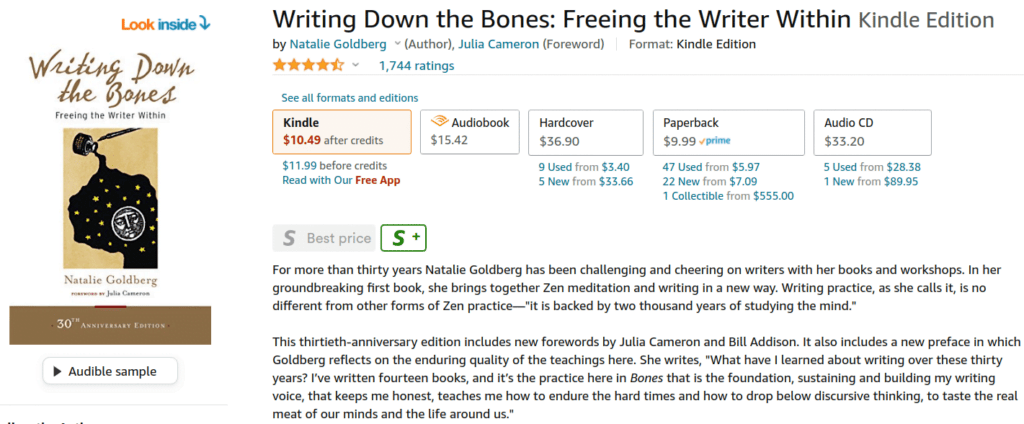Viewport: 1024px width, 424px height.
Task: Open the author dropdown next to Natalie Goldberg
Action: point(398,44)
